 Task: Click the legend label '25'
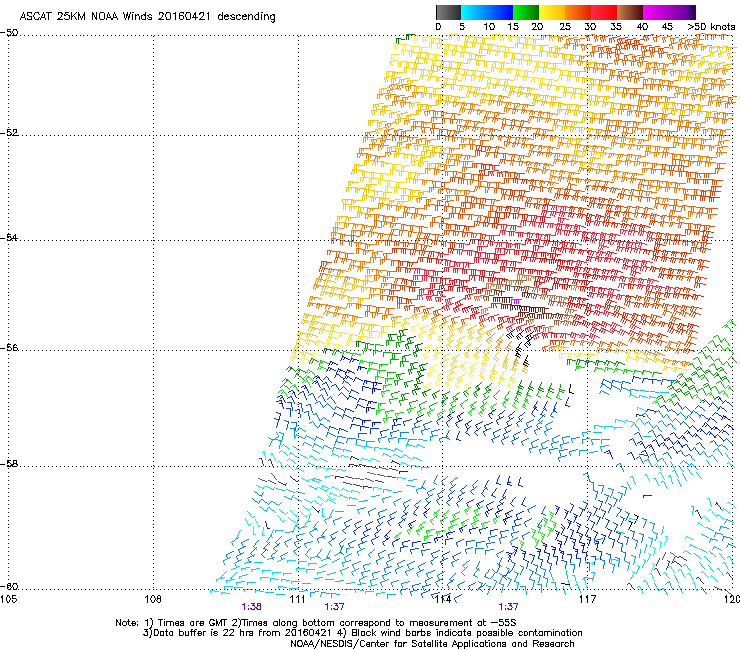[x=565, y=26]
